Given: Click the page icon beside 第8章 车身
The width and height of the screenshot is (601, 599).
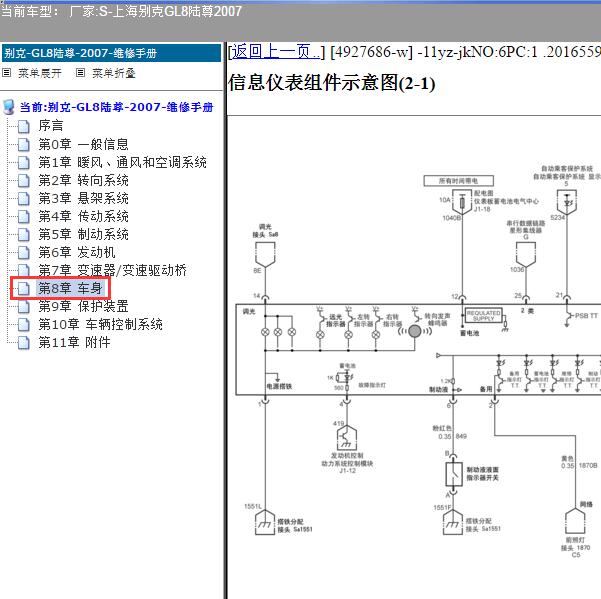Looking at the screenshot, I should pos(24,289).
